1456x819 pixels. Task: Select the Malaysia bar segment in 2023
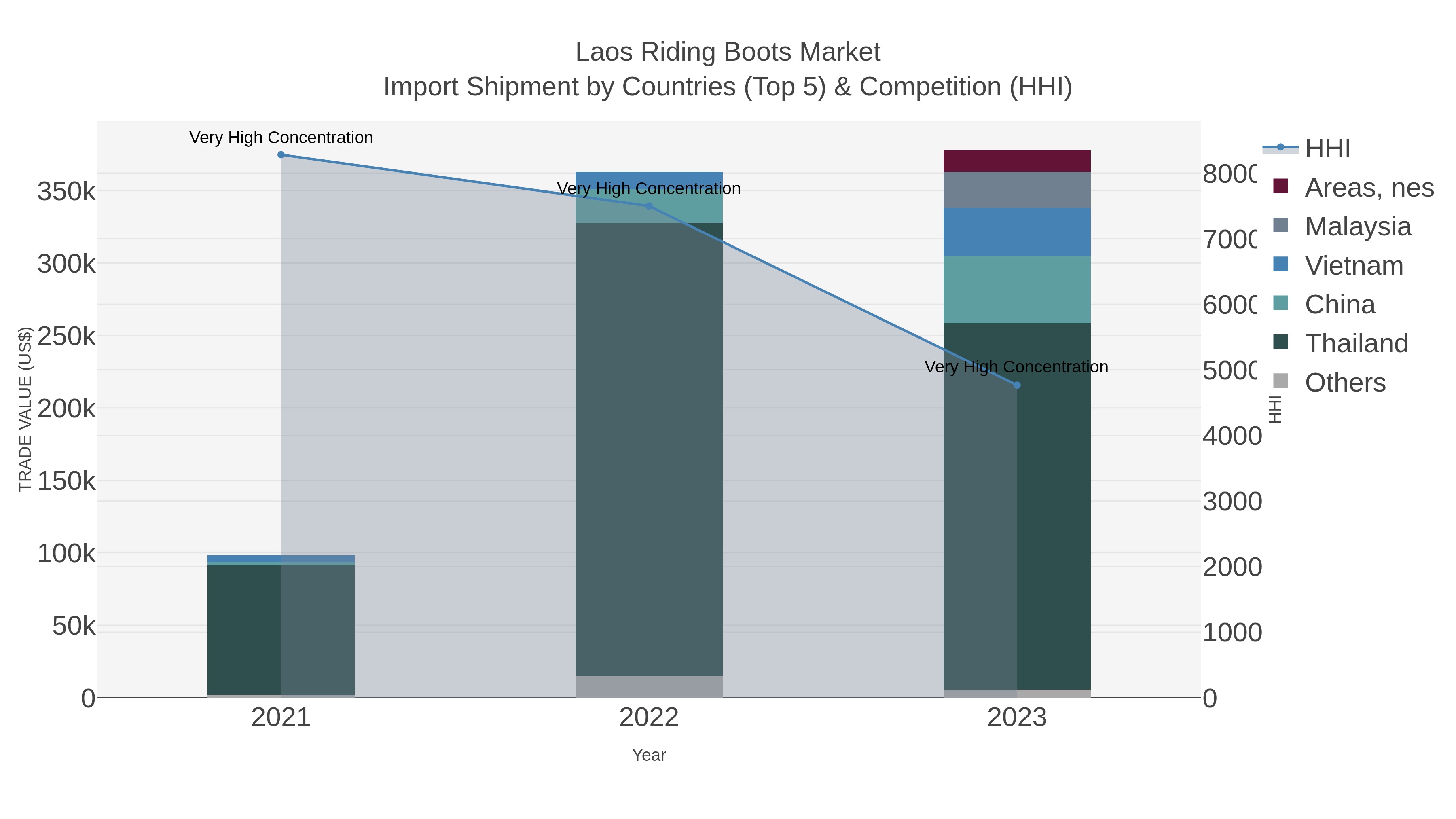(1017, 190)
